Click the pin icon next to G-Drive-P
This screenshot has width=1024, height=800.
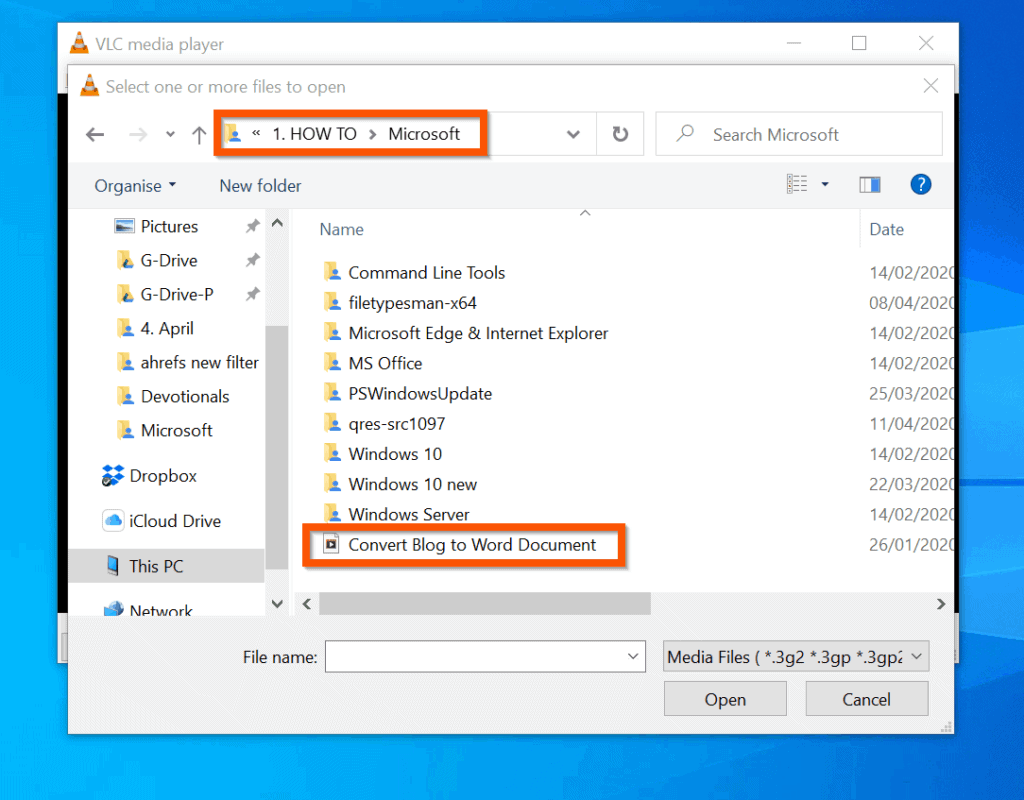point(252,295)
